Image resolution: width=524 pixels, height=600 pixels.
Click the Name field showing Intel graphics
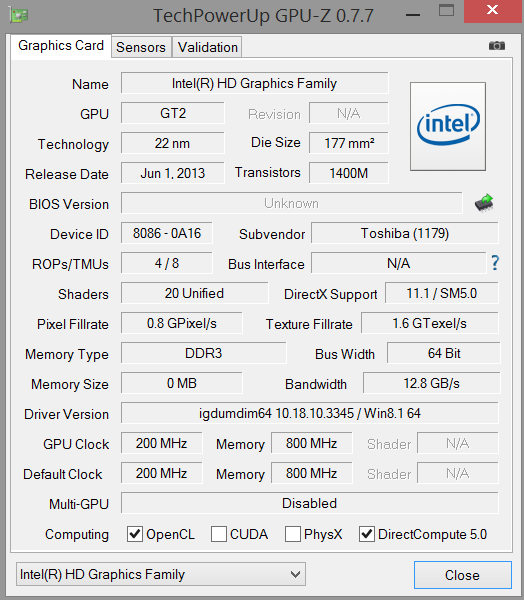point(255,83)
